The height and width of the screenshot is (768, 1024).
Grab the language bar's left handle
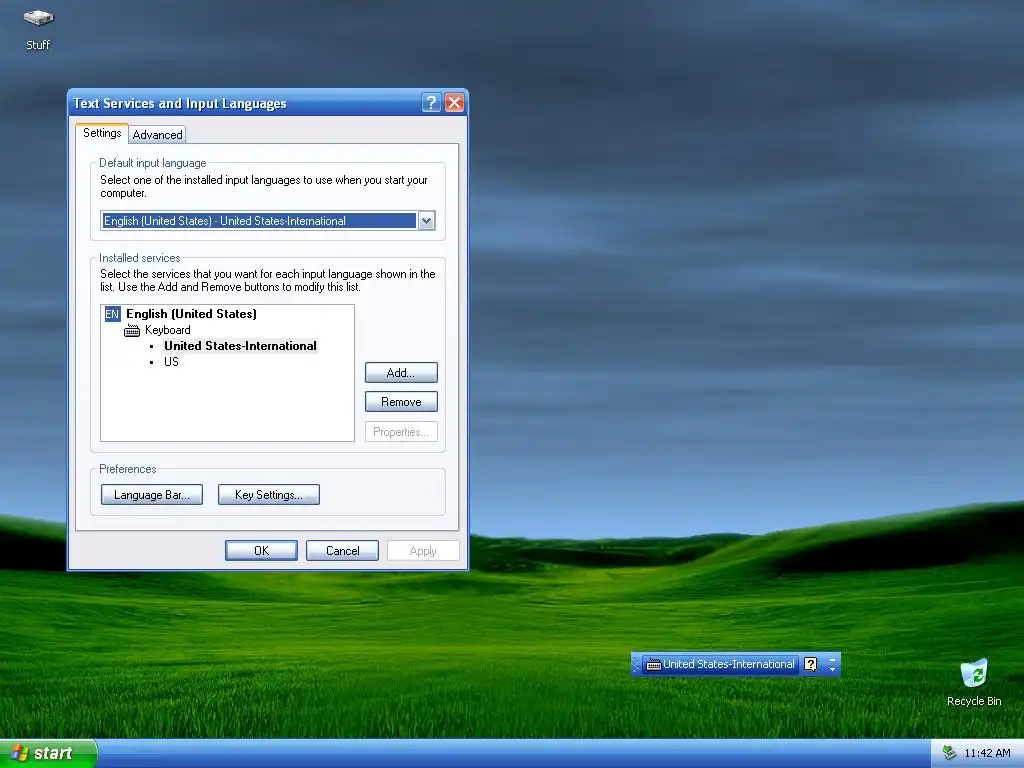636,664
